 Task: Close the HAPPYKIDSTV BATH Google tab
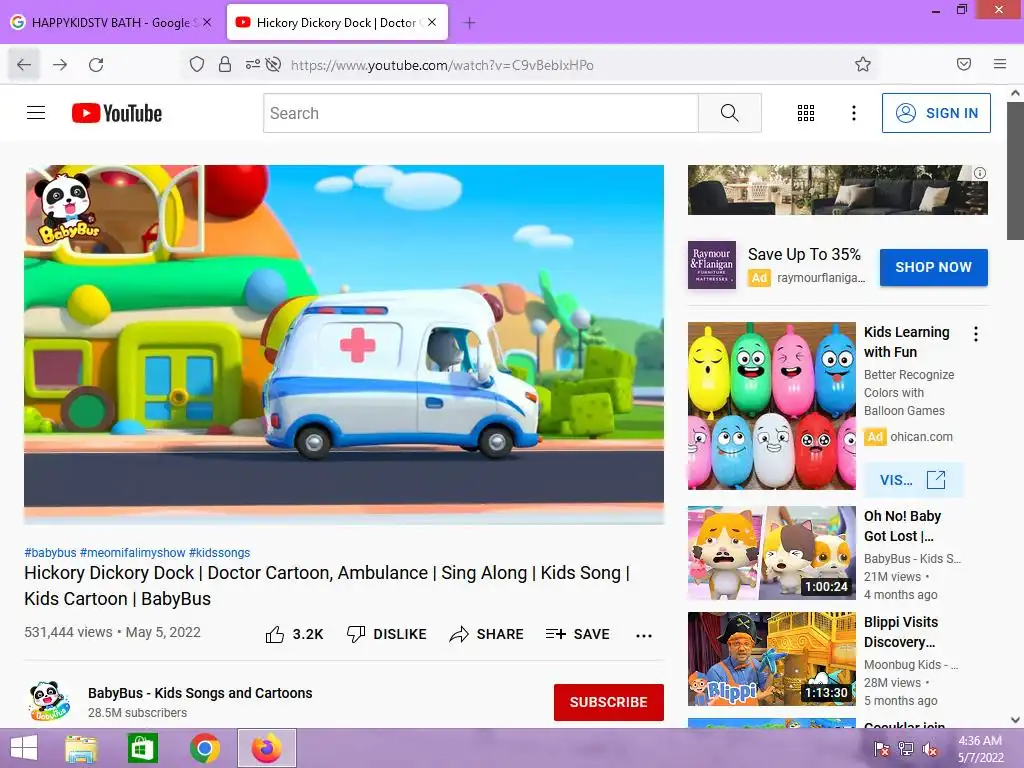207,22
